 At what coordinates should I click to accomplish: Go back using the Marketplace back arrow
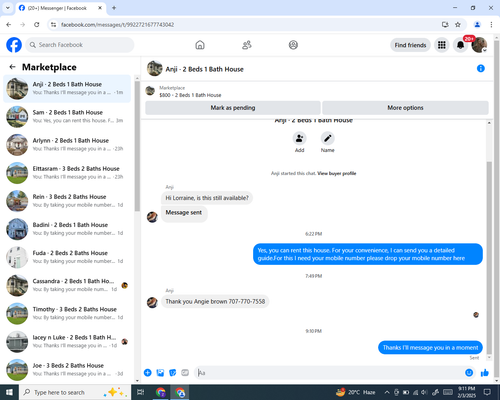[x=12, y=67]
